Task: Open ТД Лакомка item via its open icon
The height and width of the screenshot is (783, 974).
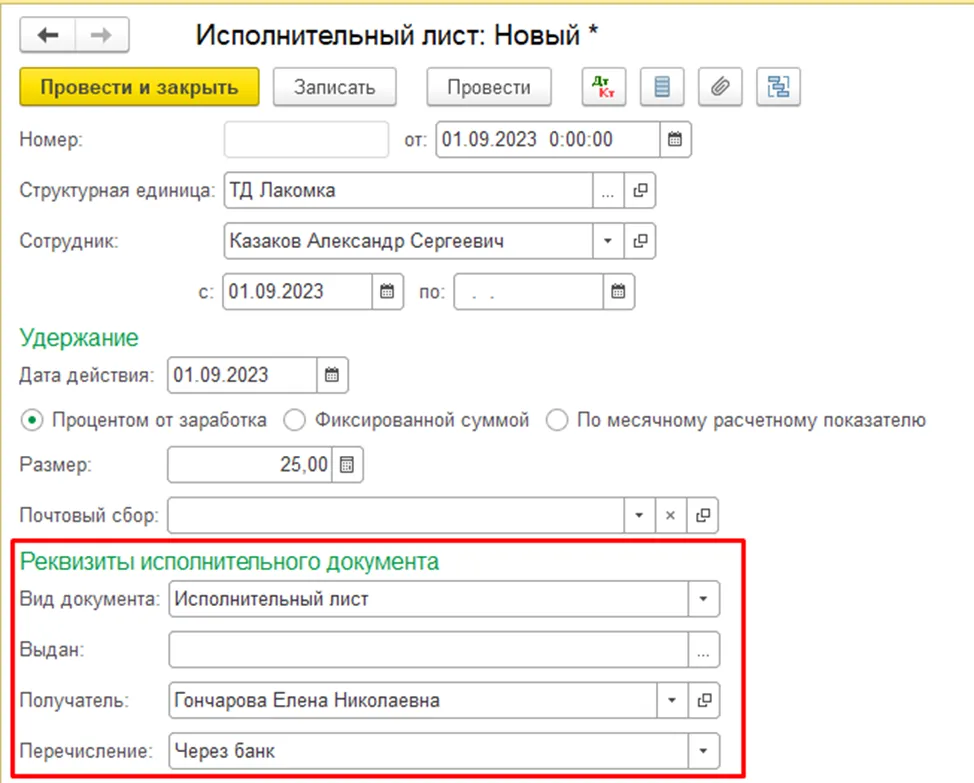Action: (640, 191)
